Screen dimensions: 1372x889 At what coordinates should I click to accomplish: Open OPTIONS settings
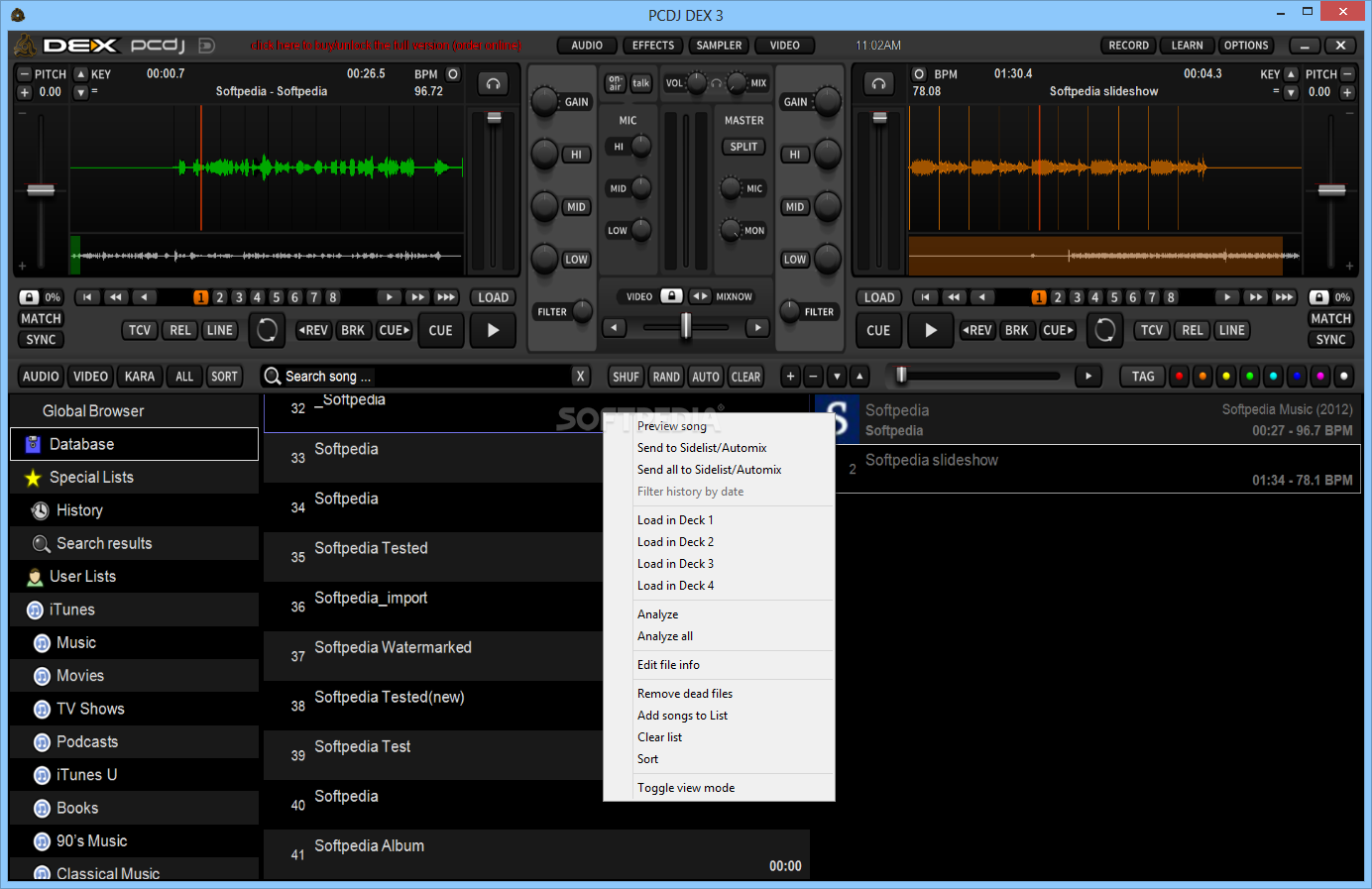(x=1246, y=46)
